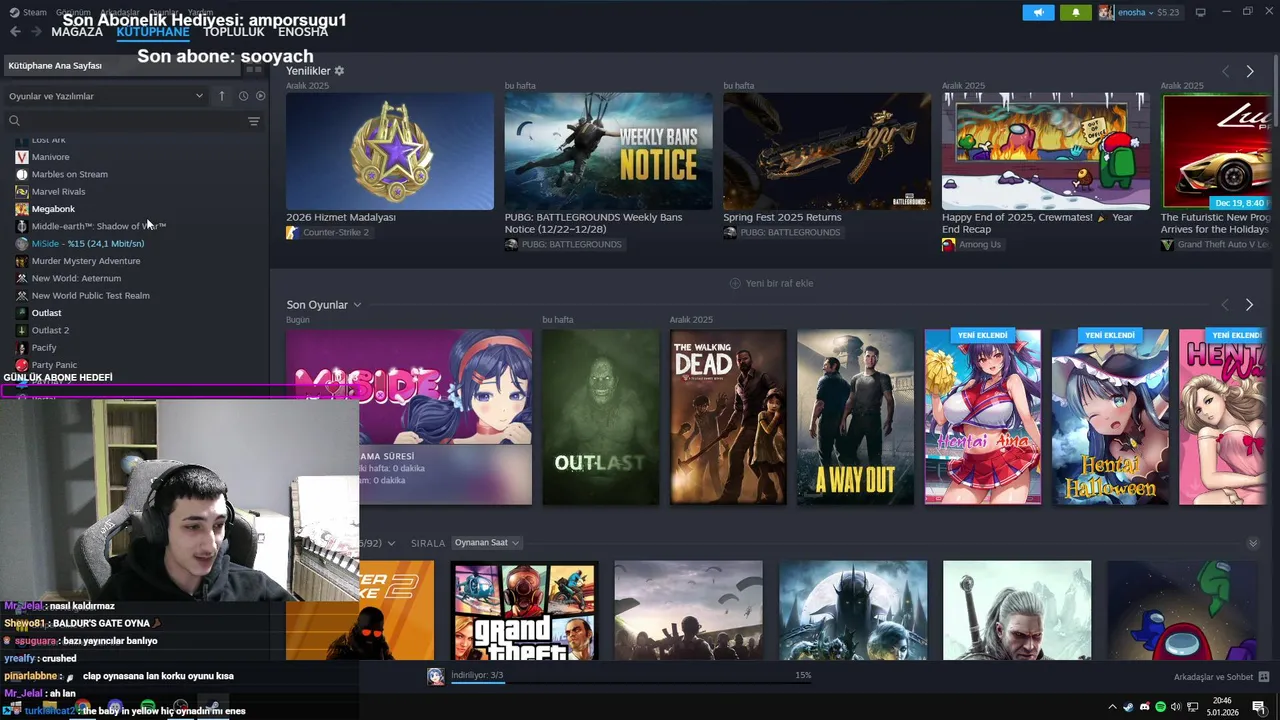Click the library search field
The width and height of the screenshot is (1280, 720).
(x=132, y=121)
